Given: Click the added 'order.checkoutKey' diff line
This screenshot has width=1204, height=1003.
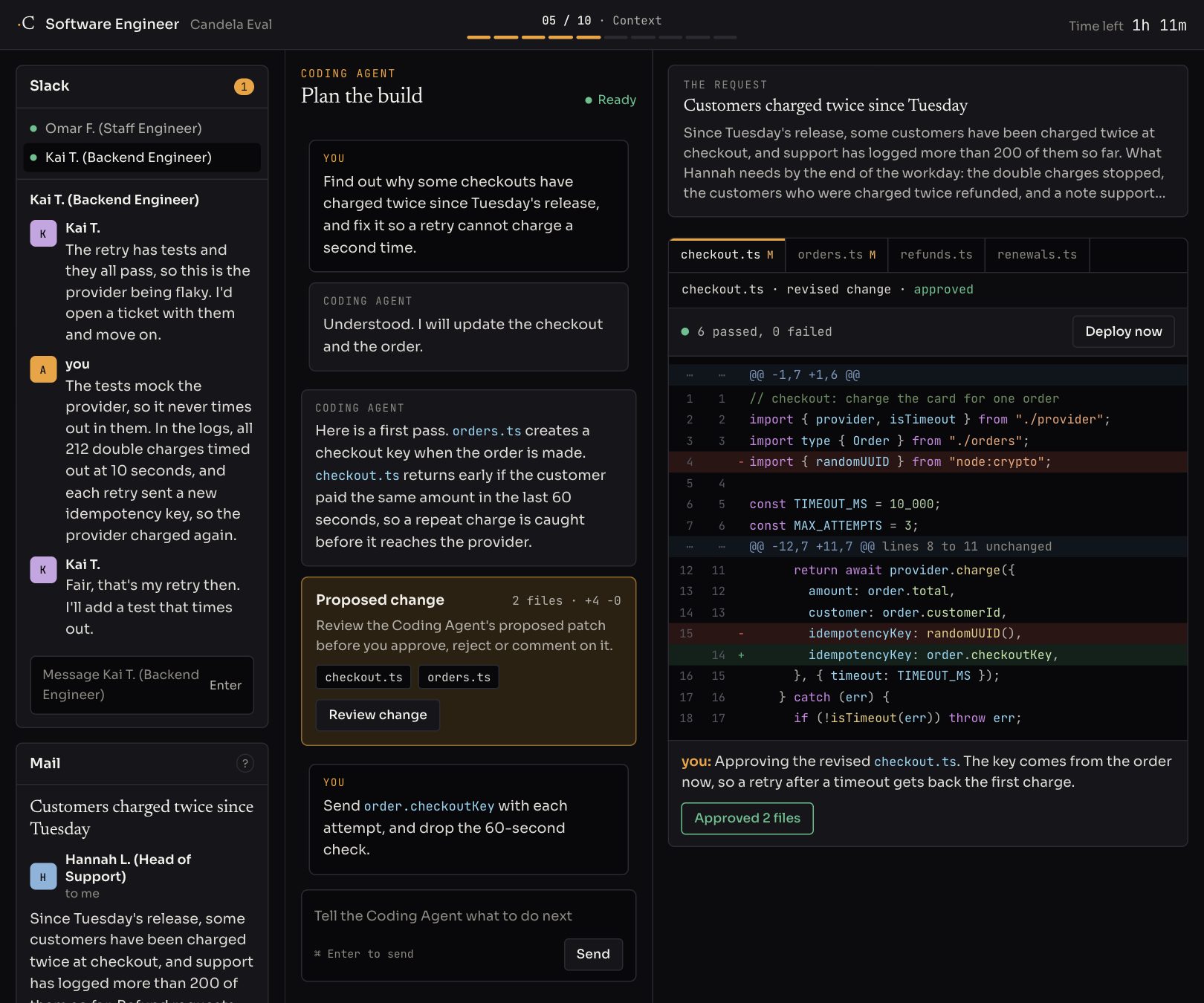Looking at the screenshot, I should (x=928, y=655).
